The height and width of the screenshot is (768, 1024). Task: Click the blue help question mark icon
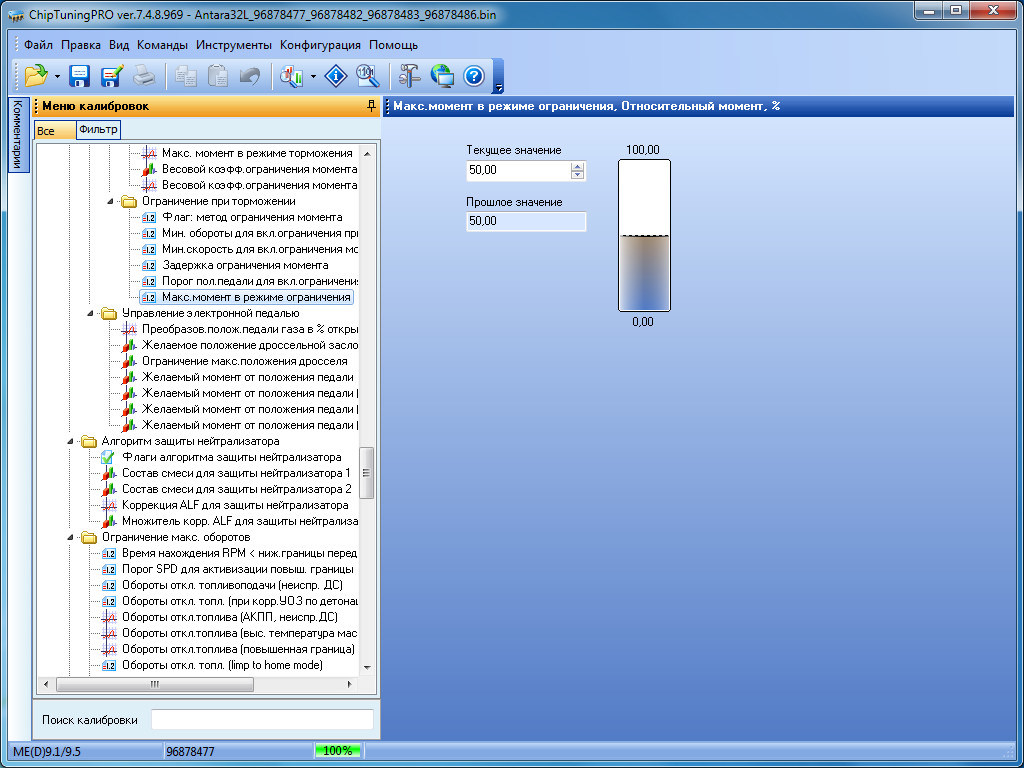tap(474, 76)
